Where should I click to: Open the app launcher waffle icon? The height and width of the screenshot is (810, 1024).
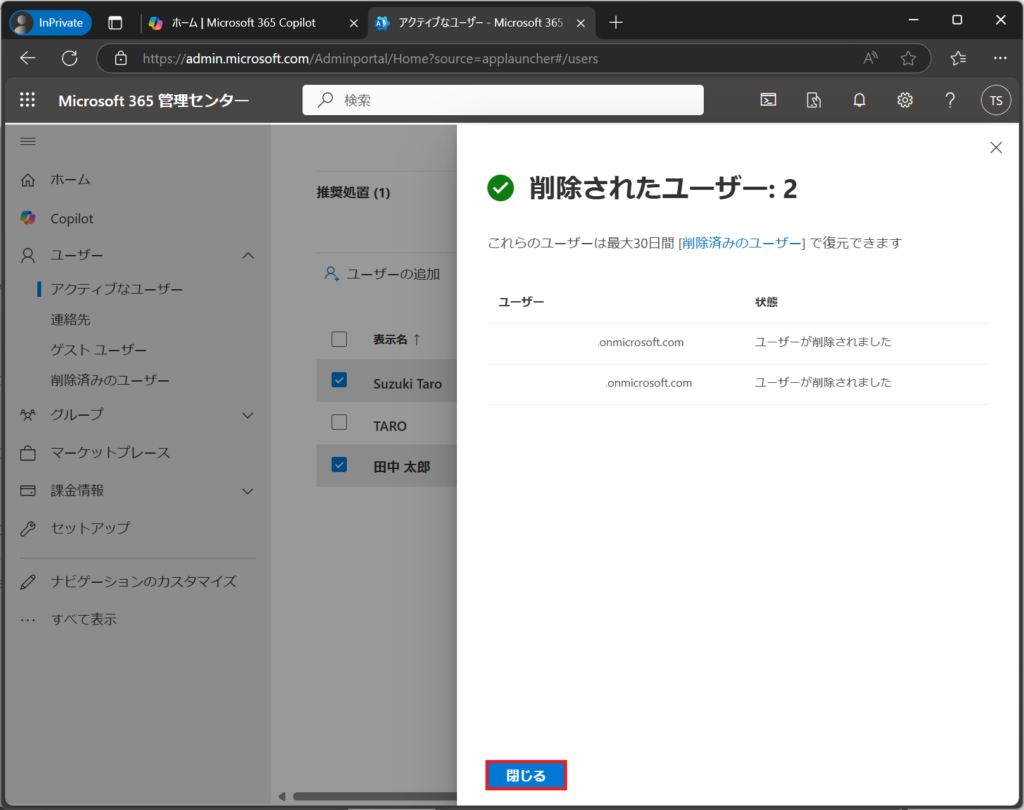27,100
